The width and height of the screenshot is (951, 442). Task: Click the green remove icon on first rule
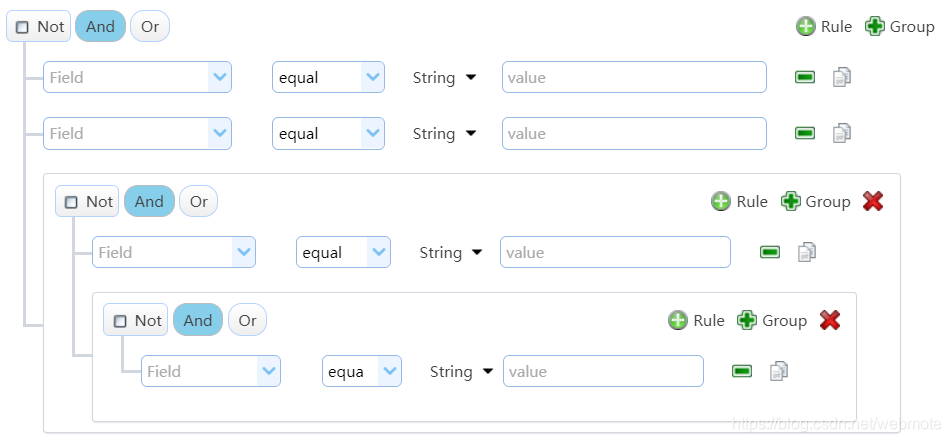(805, 77)
